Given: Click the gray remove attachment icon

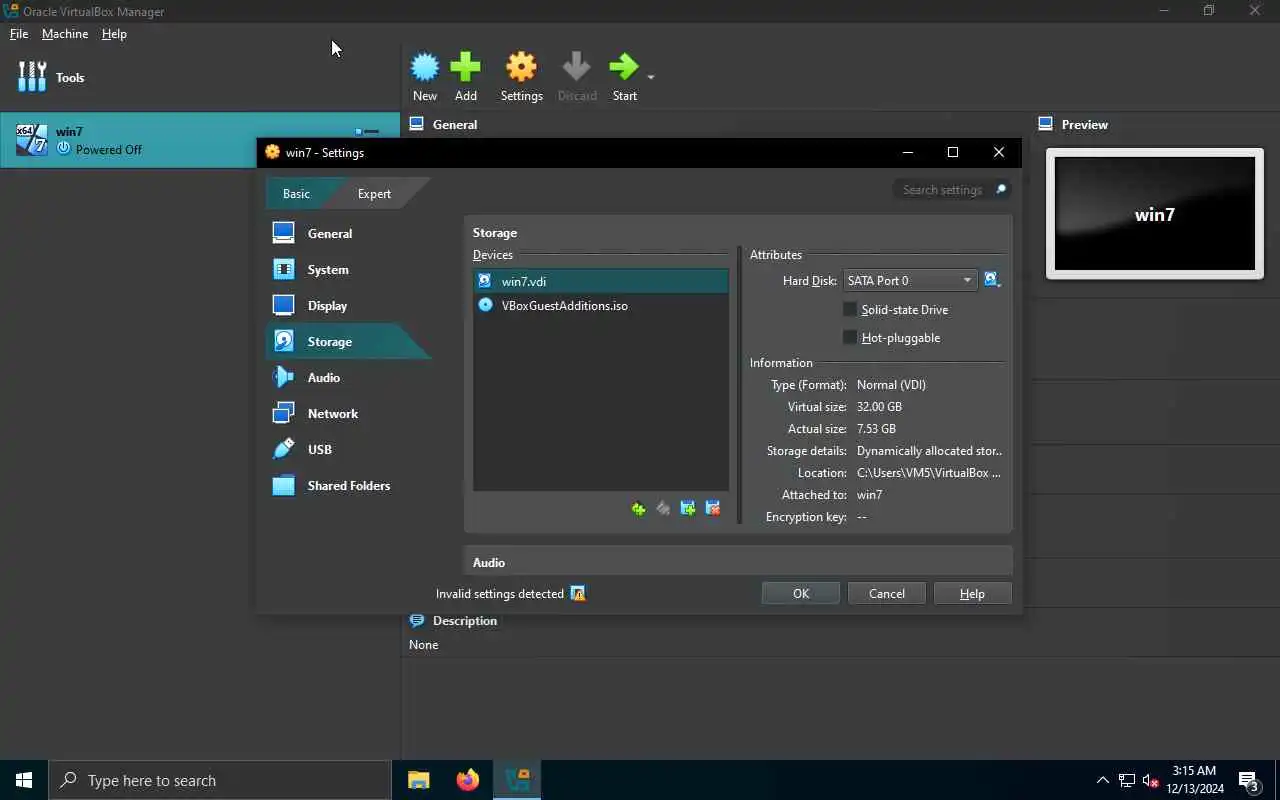Looking at the screenshot, I should [x=663, y=508].
